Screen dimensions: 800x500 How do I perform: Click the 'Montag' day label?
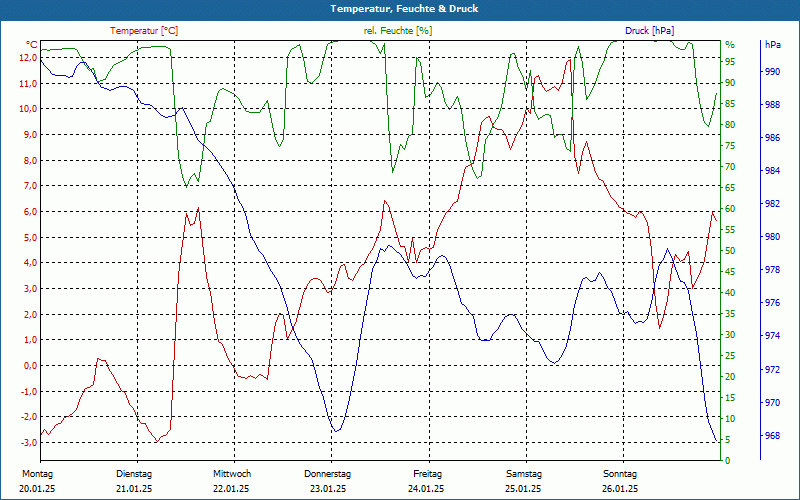[37, 474]
